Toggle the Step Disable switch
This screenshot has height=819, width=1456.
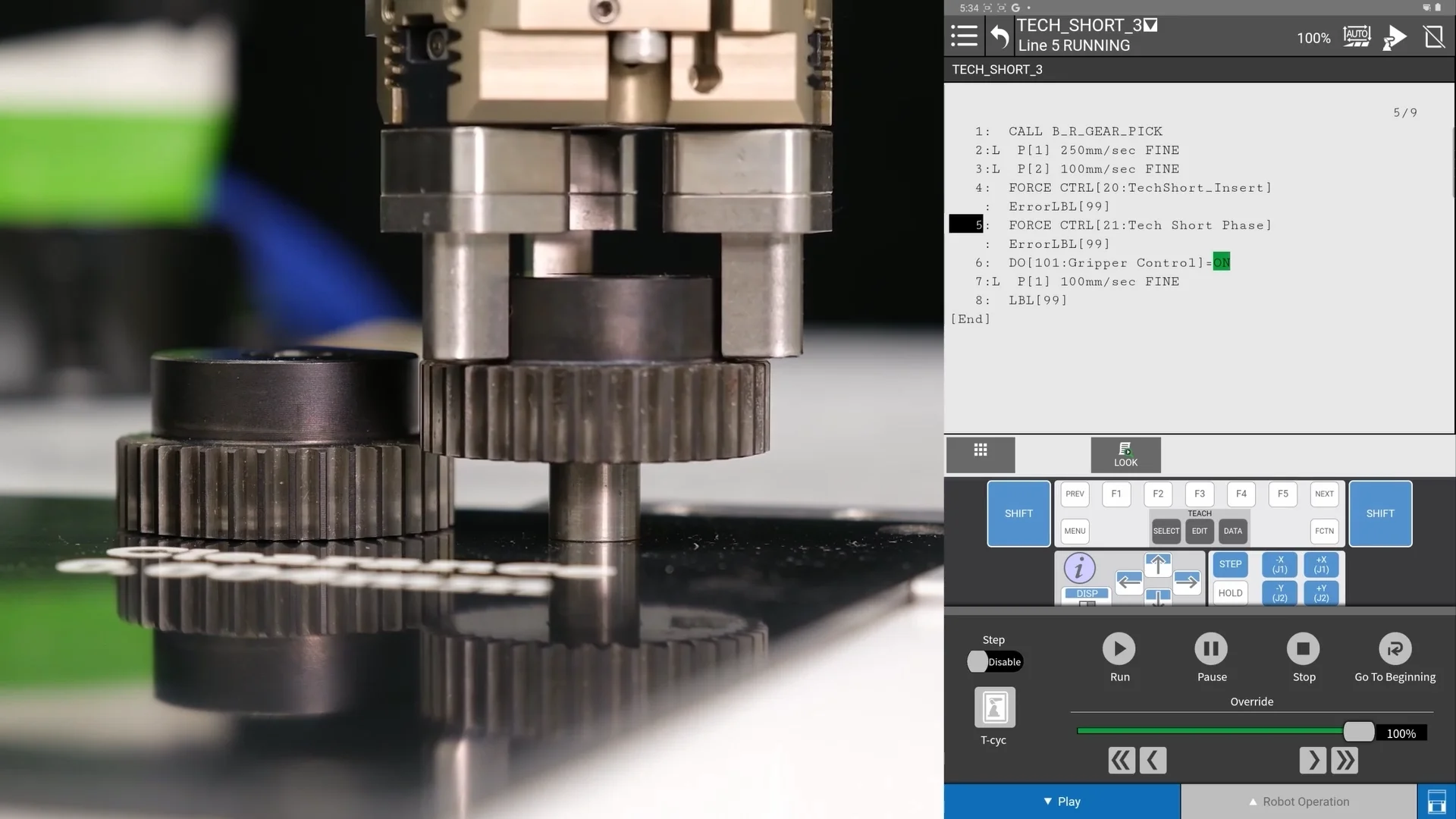coord(995,662)
